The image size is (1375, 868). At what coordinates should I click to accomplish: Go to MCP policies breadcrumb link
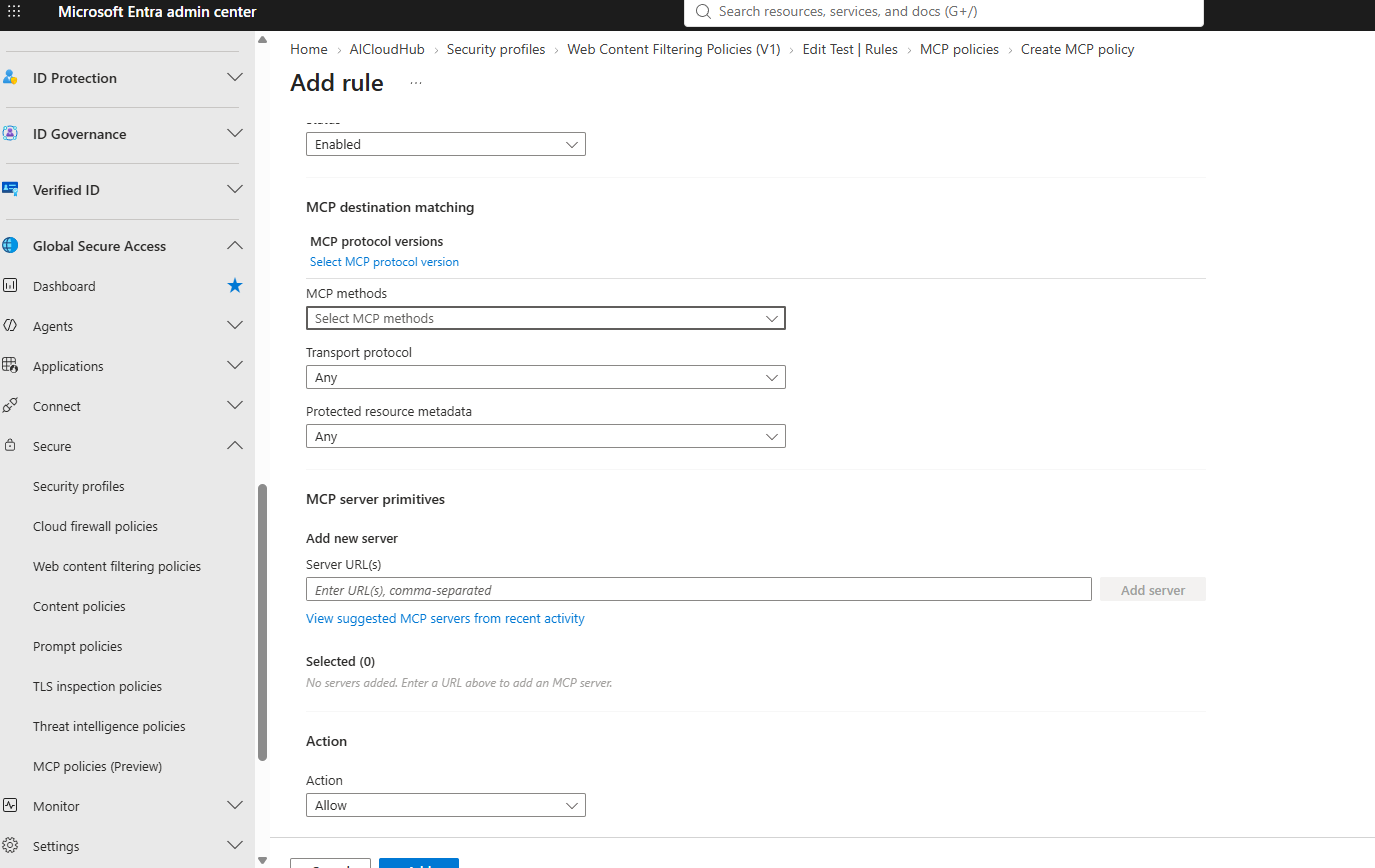(x=959, y=49)
